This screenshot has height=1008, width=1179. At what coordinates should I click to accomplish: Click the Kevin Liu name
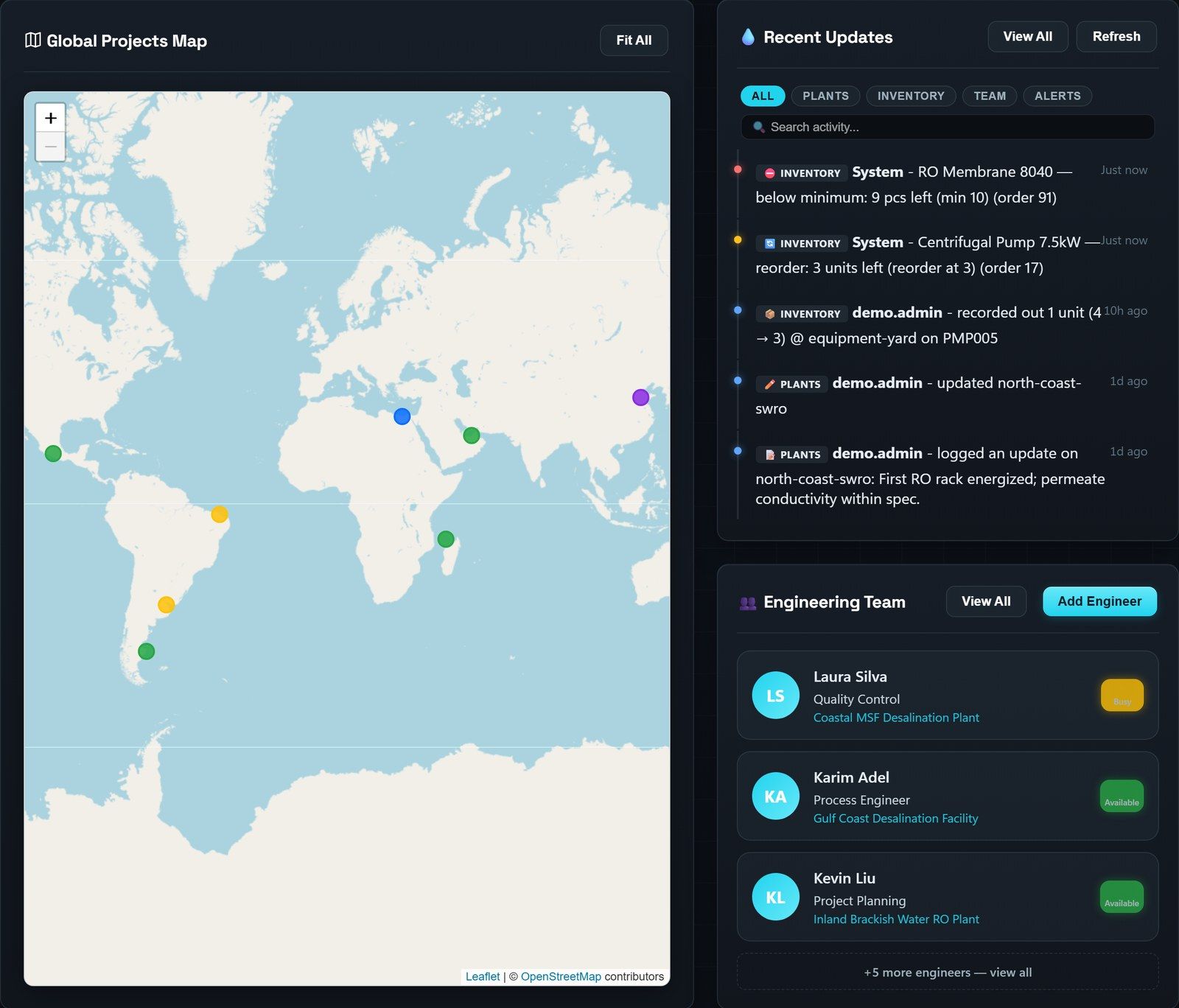click(x=844, y=879)
